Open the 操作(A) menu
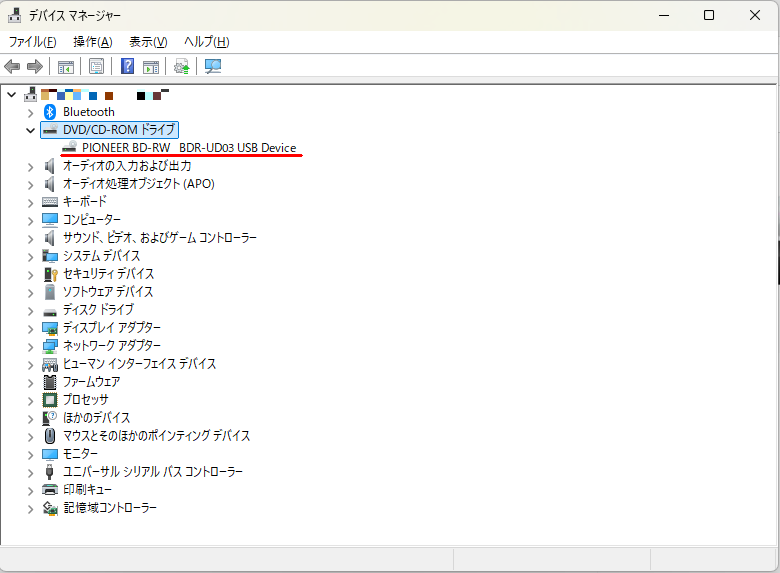Image resolution: width=780 pixels, height=573 pixels. click(93, 42)
